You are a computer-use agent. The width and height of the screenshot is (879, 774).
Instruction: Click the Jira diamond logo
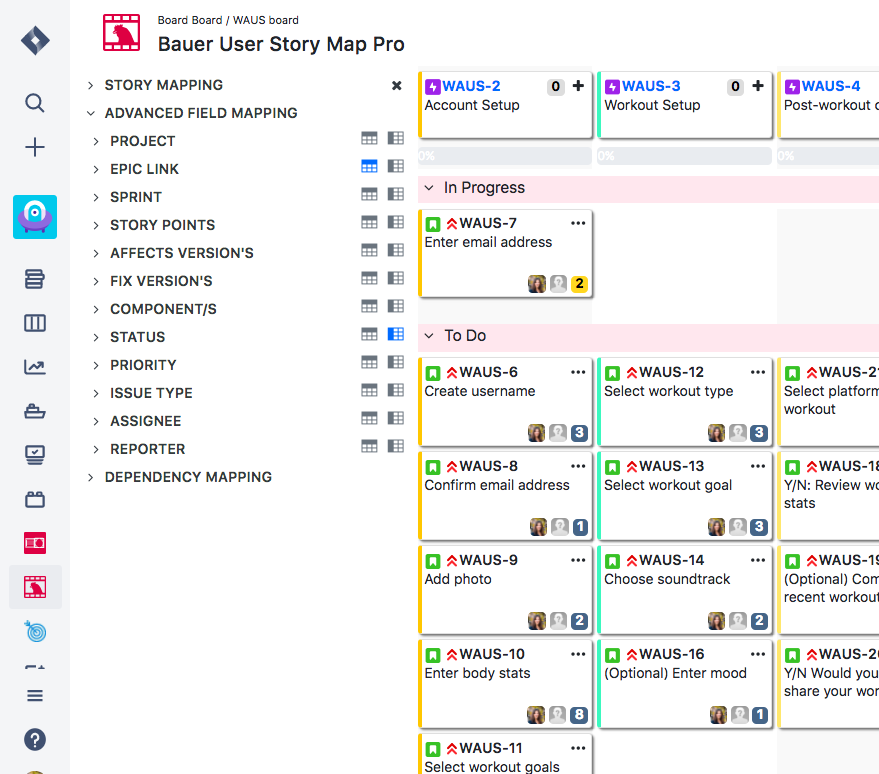click(x=35, y=40)
